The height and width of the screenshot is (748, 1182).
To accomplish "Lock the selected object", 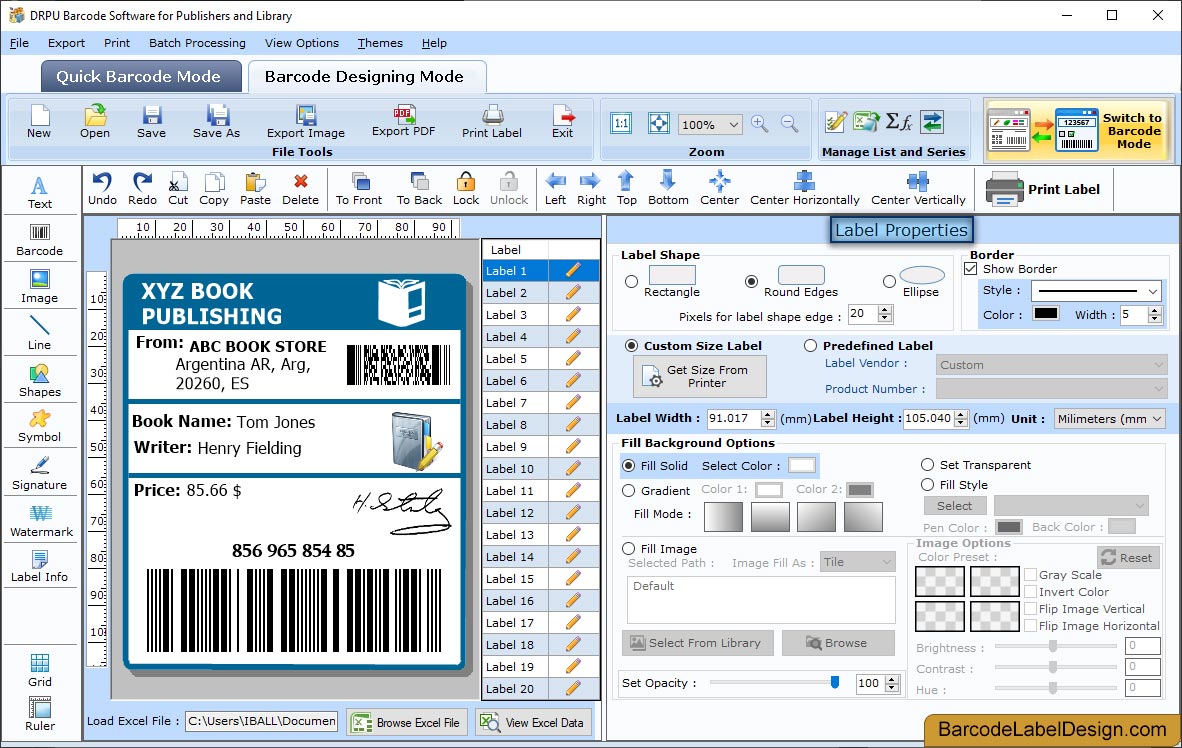I will [x=466, y=189].
